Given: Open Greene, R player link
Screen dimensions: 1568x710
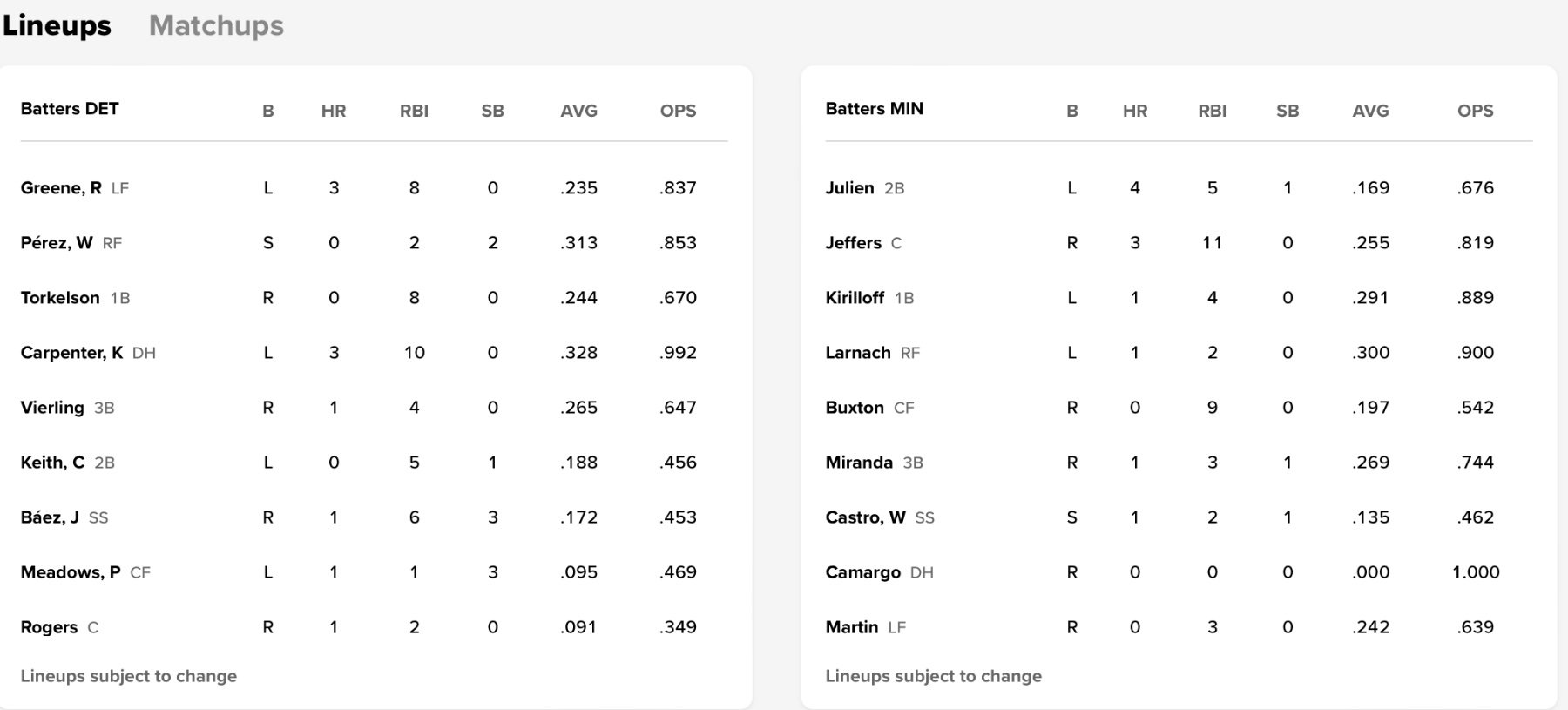Looking at the screenshot, I should pyautogui.click(x=61, y=188).
